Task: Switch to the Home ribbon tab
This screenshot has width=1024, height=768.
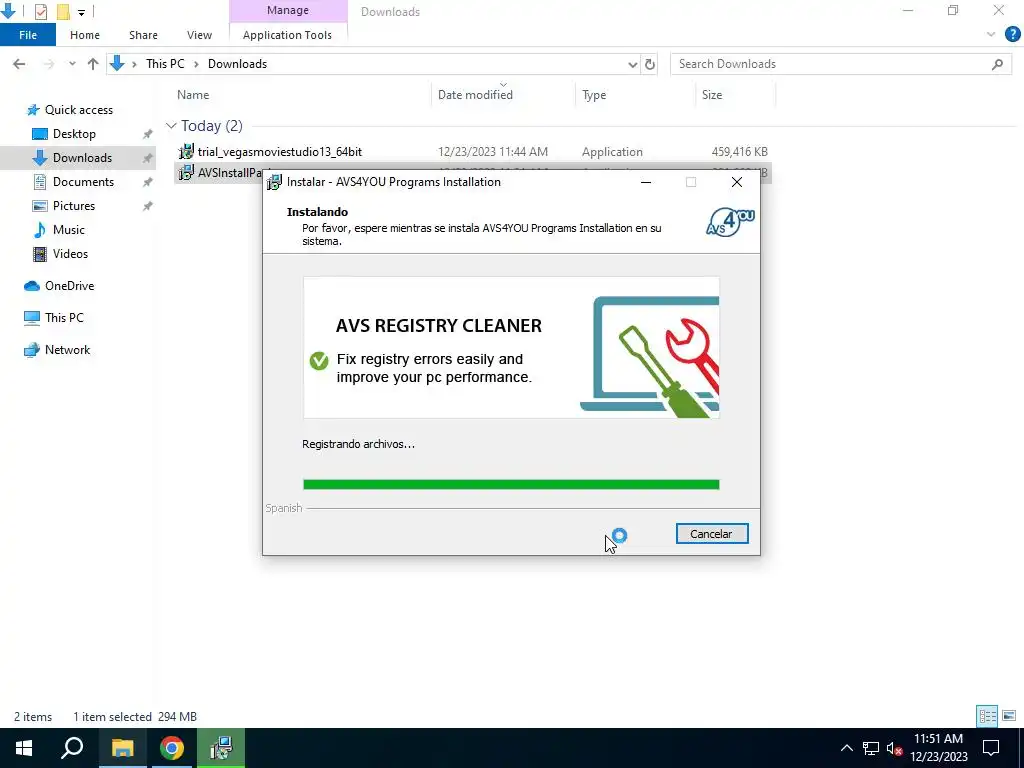Action: click(85, 35)
